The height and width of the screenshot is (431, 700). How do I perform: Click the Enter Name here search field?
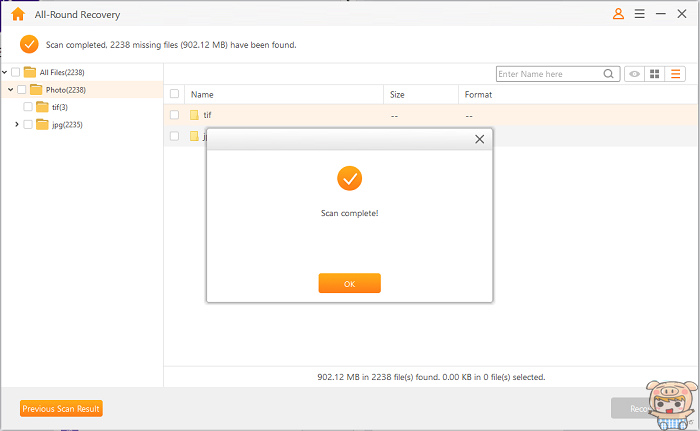[548, 74]
